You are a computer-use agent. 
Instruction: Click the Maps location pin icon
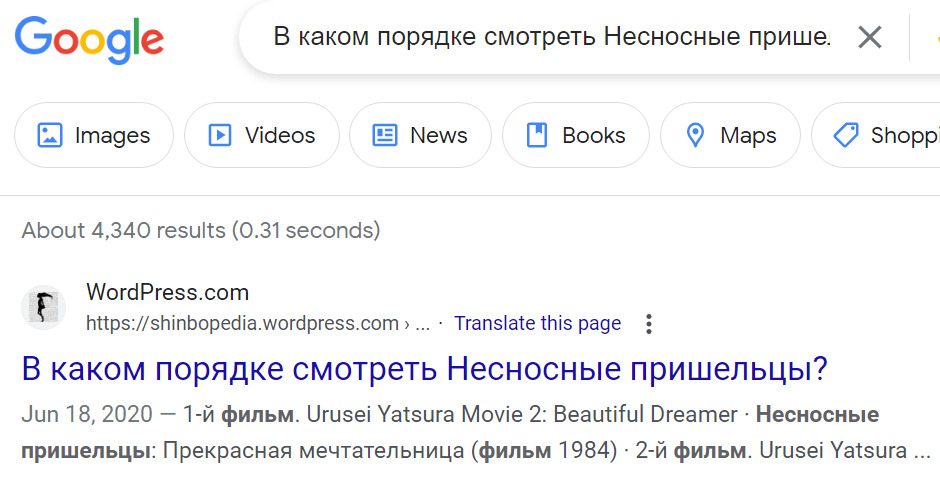(x=696, y=135)
